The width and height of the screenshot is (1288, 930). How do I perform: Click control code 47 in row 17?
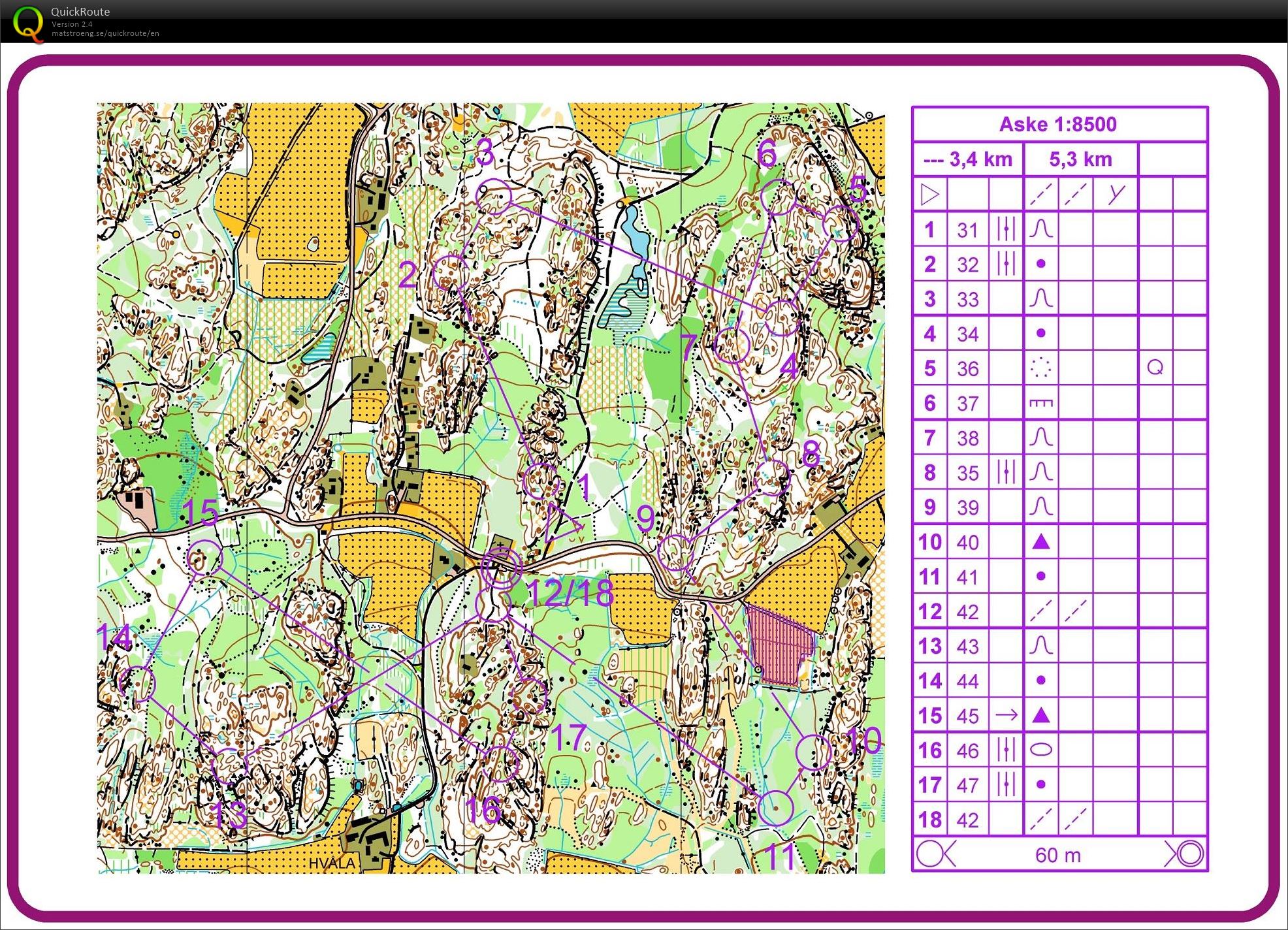pyautogui.click(x=968, y=785)
